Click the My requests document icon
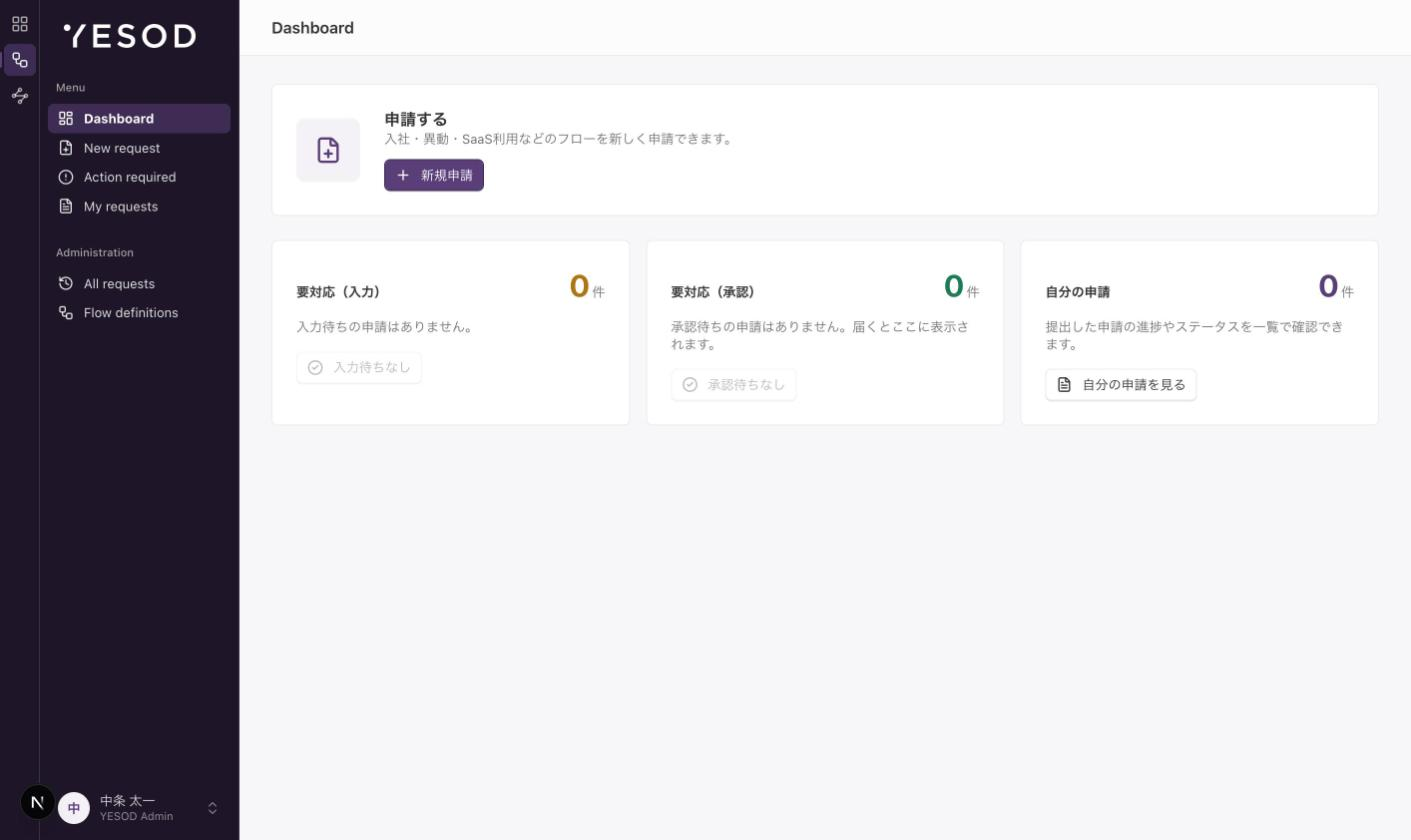This screenshot has width=1411, height=840. click(x=66, y=206)
